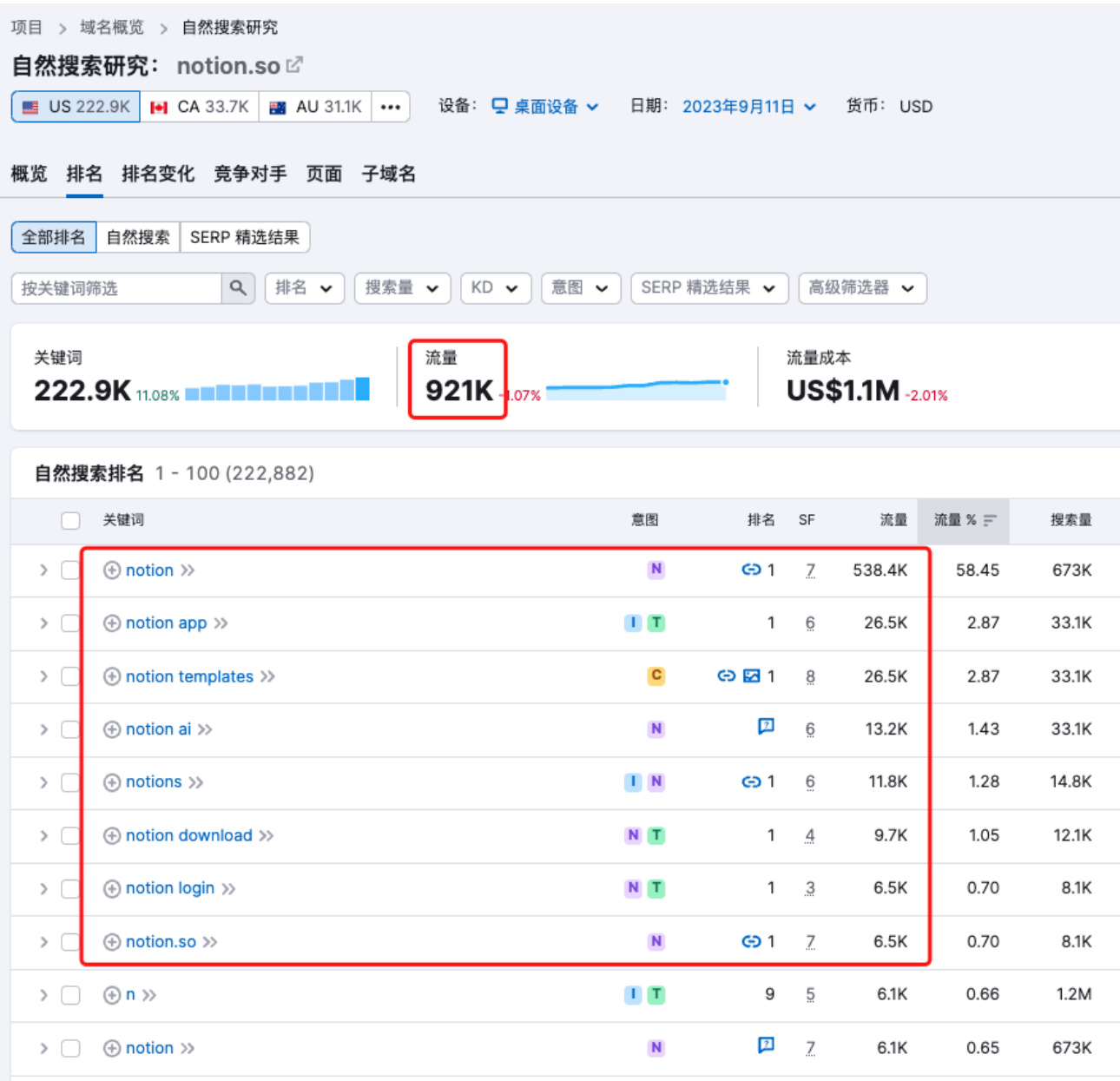Expand the notion app row chevron
The height and width of the screenshot is (1081, 1120).
(43, 623)
